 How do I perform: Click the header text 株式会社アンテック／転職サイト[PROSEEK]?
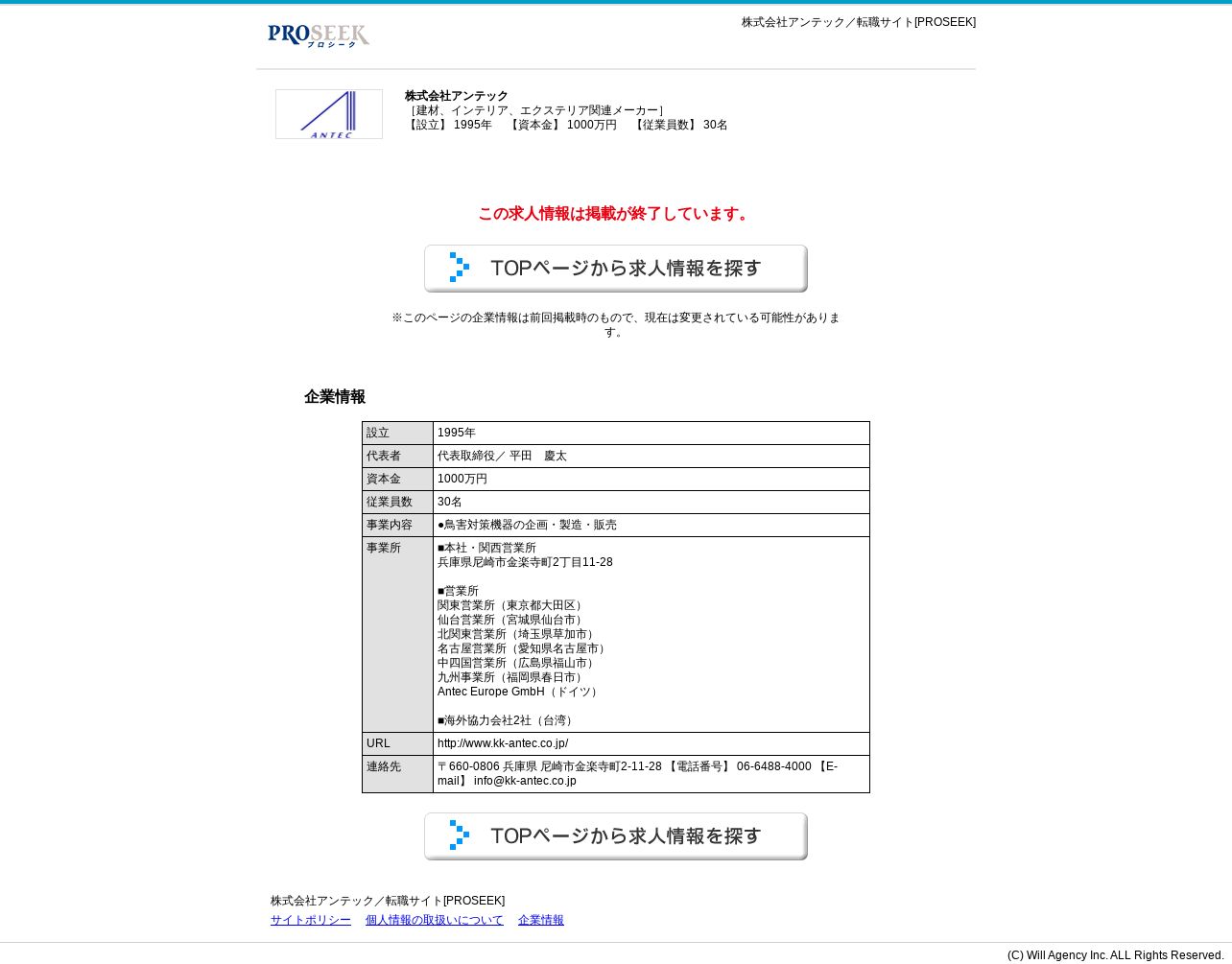pyautogui.click(x=859, y=22)
